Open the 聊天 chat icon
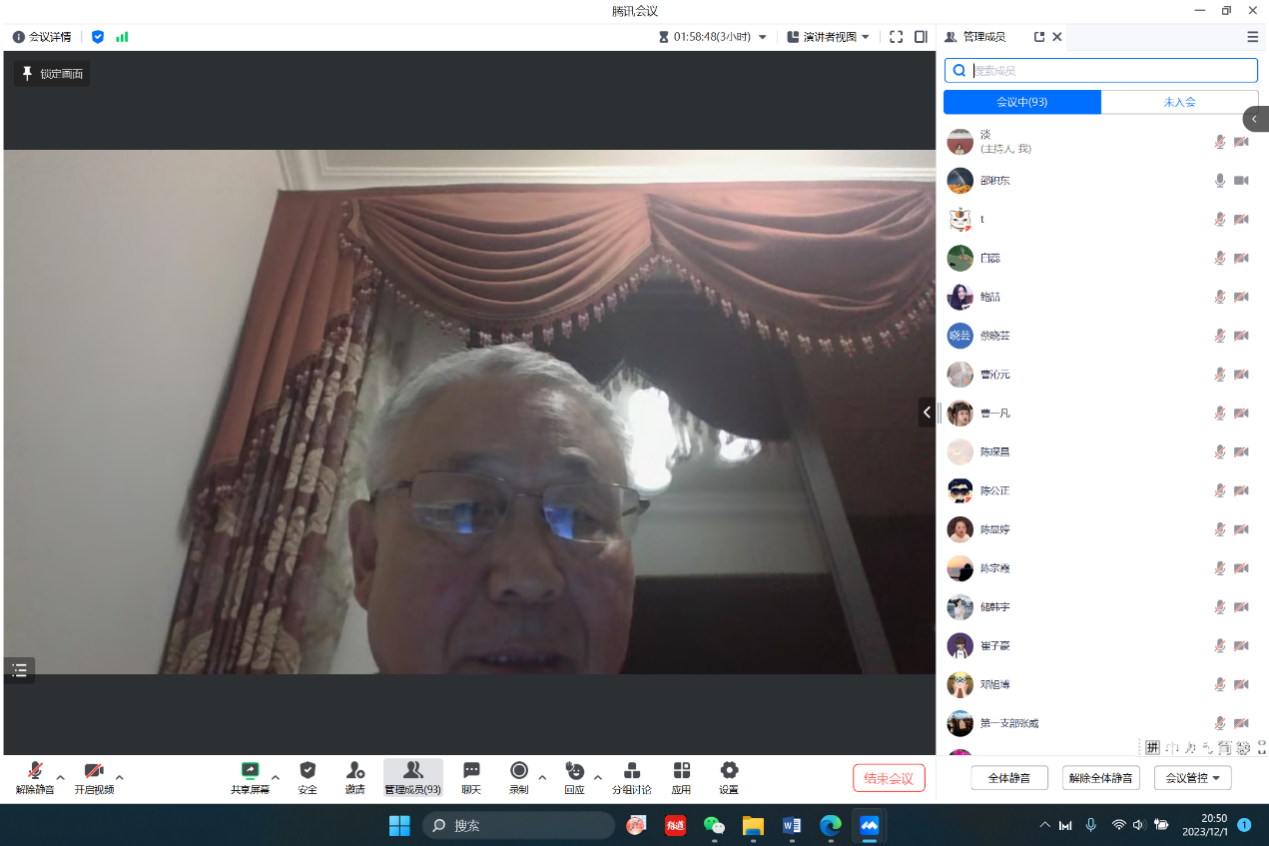Viewport: 1269px width, 846px height. click(471, 771)
